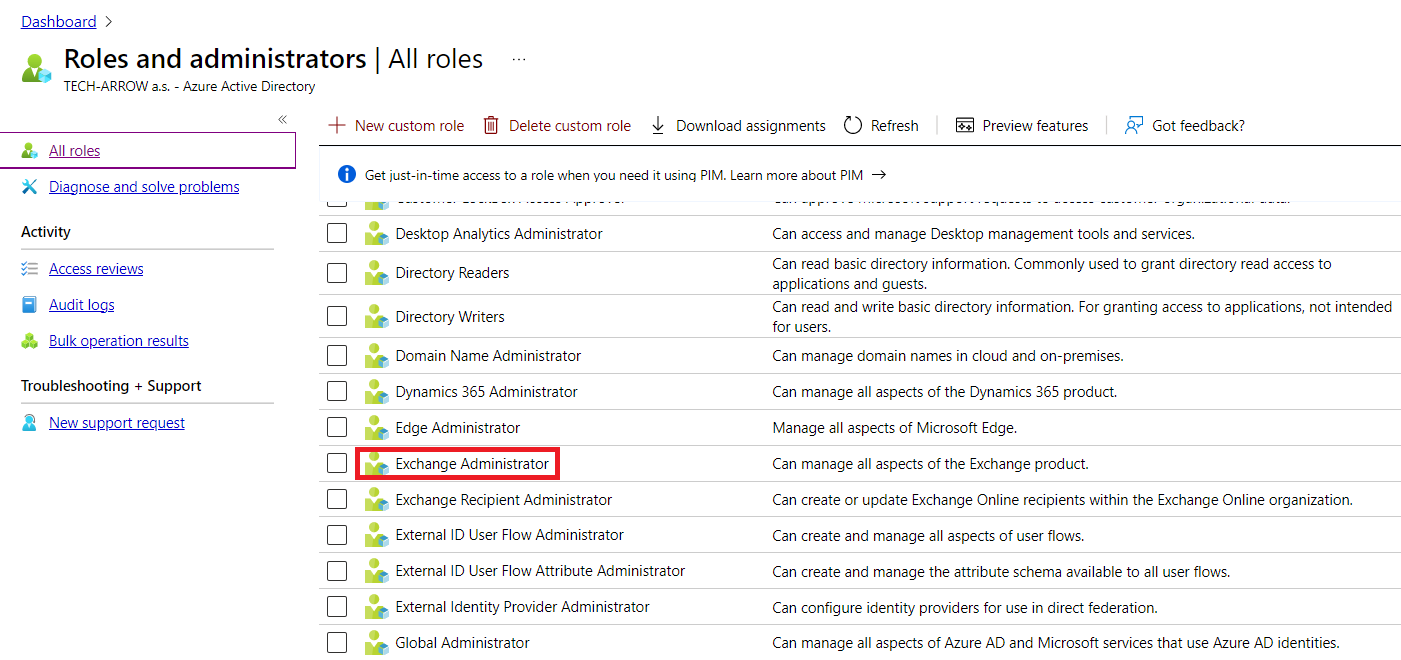Follow the Learn more about PIM arrow
Viewport: 1401px width, 660px height.
pyautogui.click(x=879, y=175)
